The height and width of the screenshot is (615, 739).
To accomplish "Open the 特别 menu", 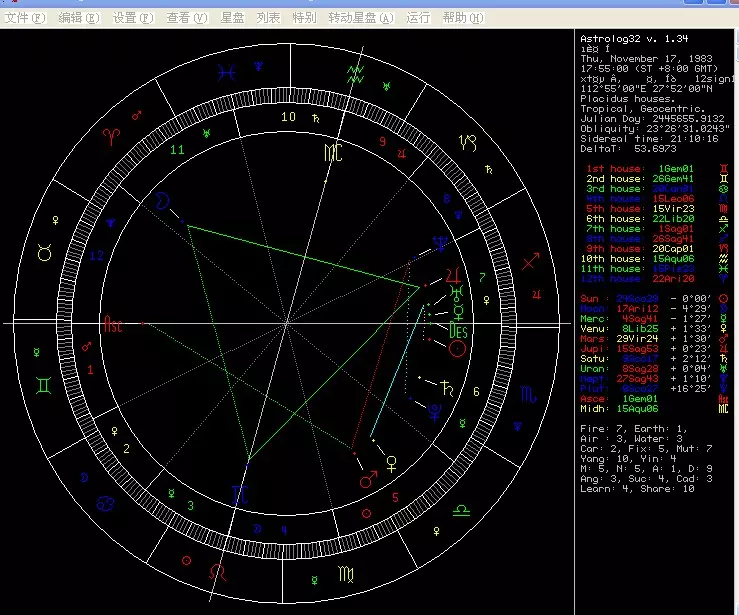I will pyautogui.click(x=304, y=18).
